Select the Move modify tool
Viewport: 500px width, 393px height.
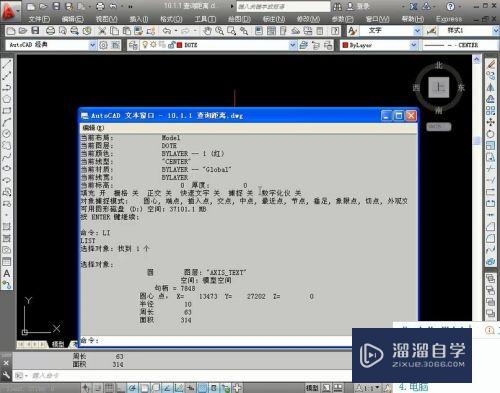tap(491, 122)
